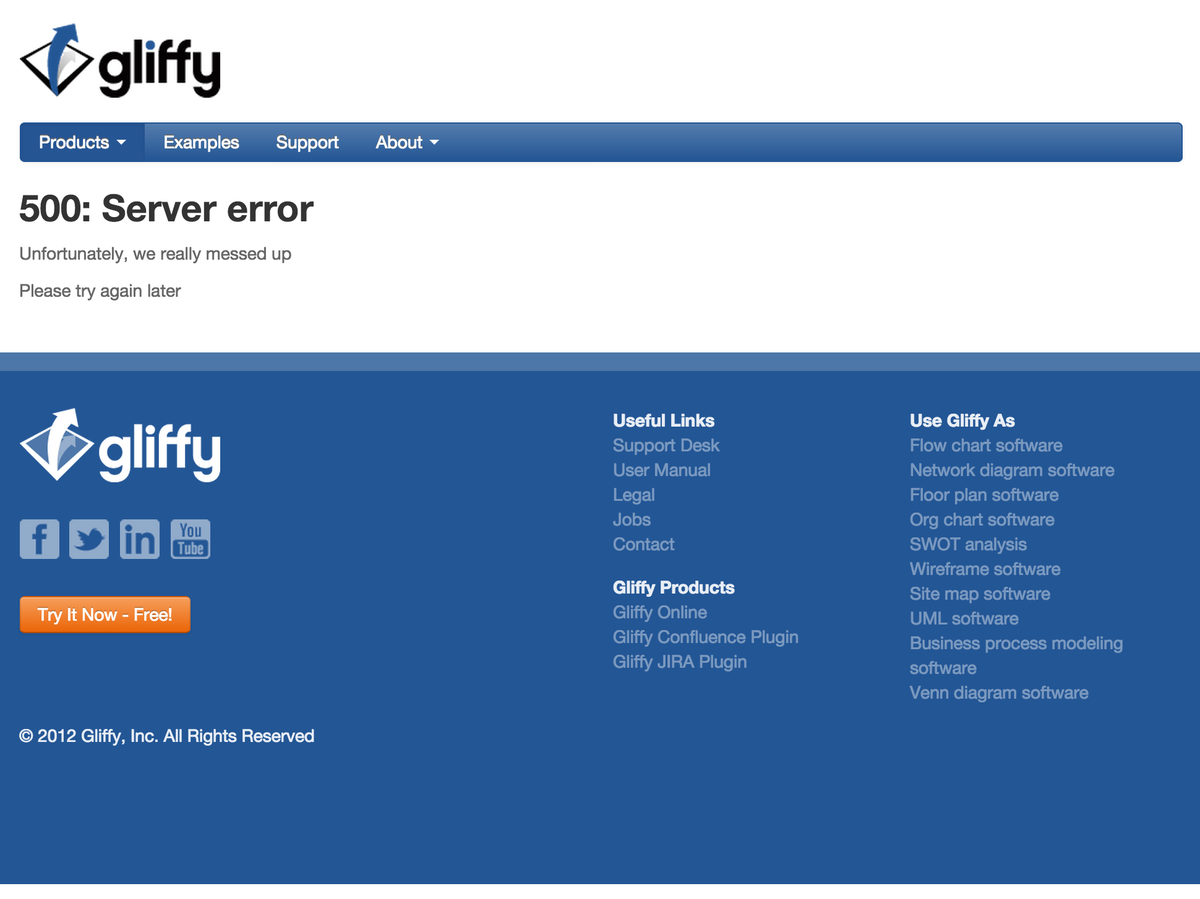This screenshot has width=1200, height=899.
Task: Open Floor plan software link
Action: (984, 495)
